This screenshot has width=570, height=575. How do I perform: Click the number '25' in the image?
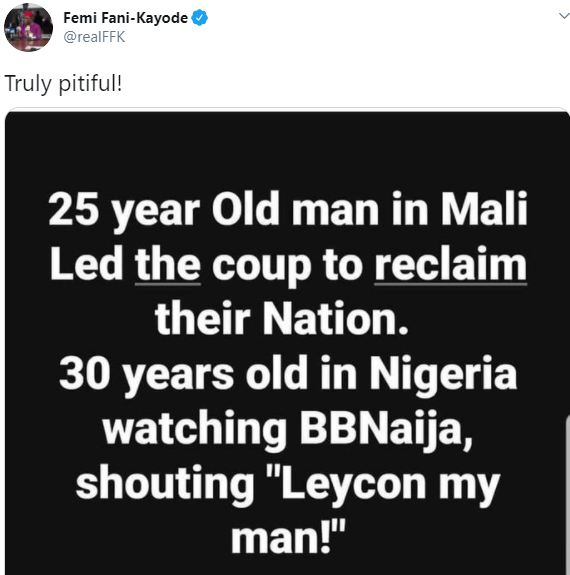(73, 209)
